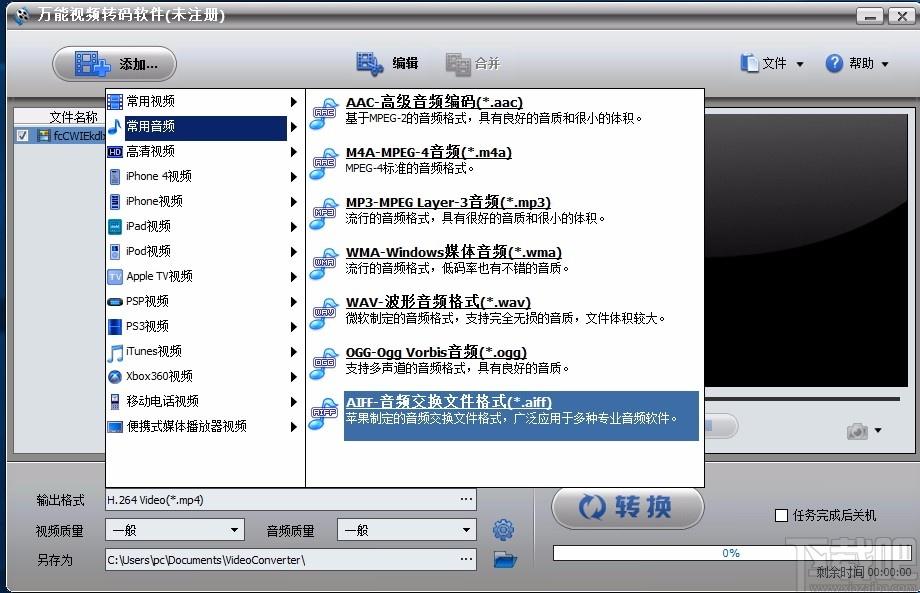
Task: Click the WAV waveform audio icon
Action: click(323, 313)
